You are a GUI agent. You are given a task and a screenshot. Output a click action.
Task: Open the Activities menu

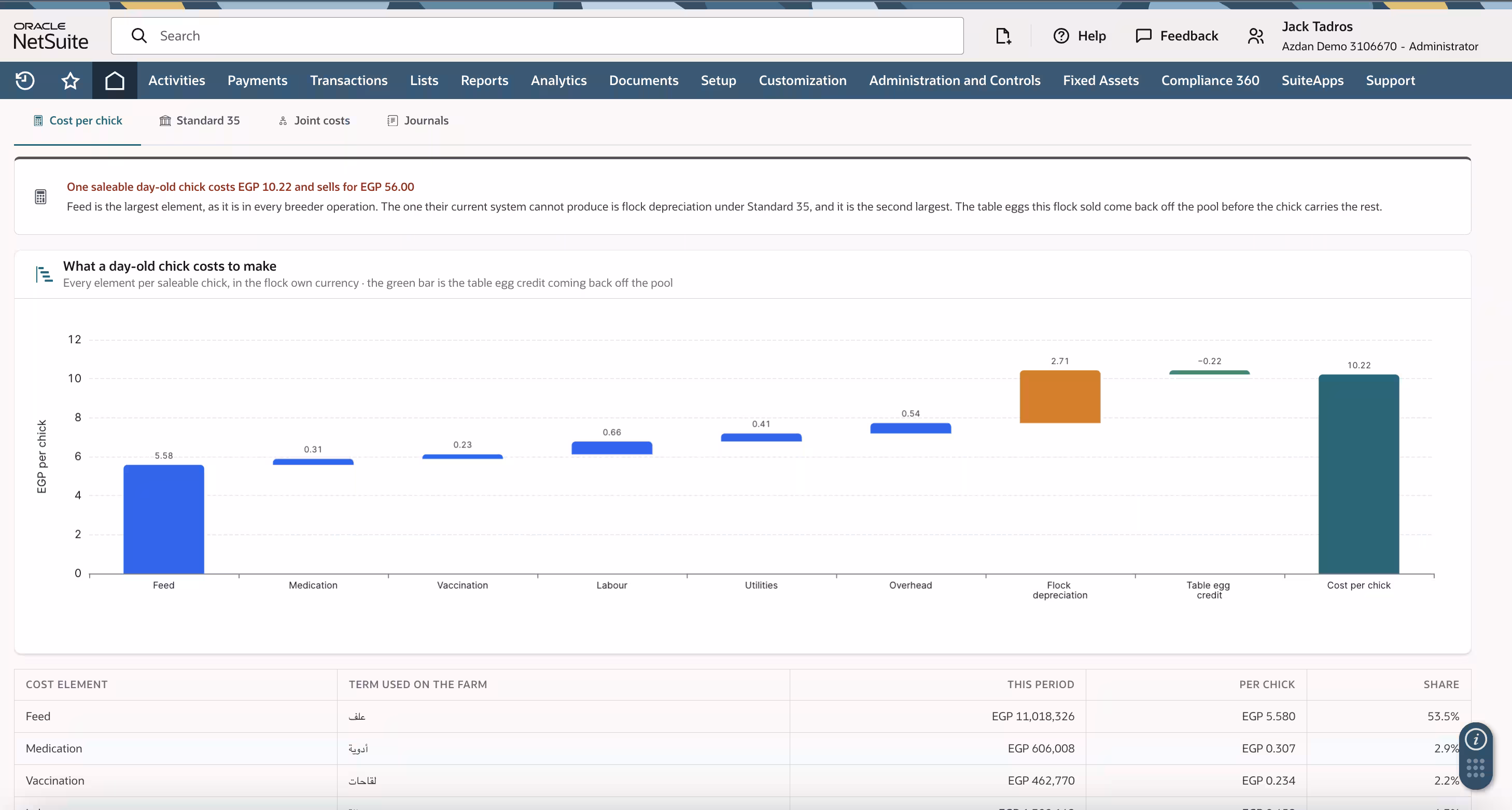177,80
